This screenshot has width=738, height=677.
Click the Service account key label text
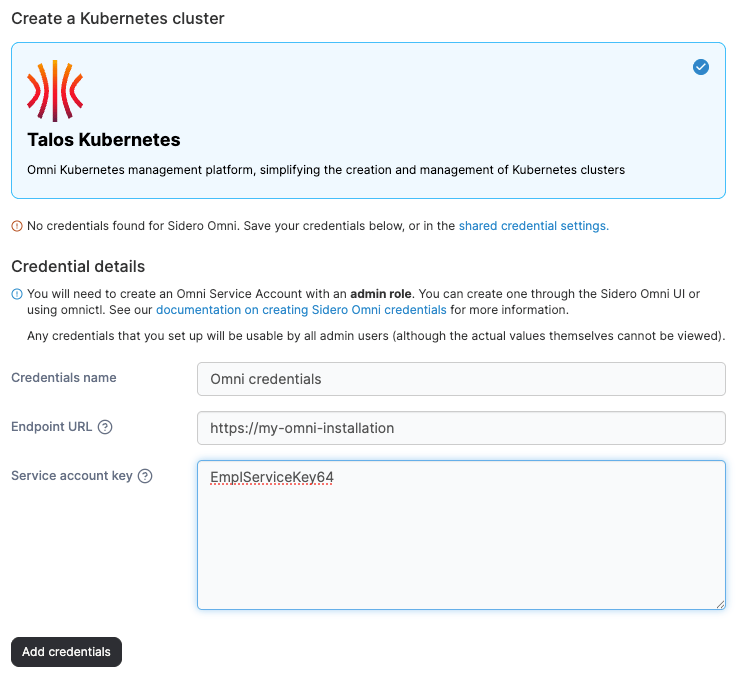(x=72, y=476)
